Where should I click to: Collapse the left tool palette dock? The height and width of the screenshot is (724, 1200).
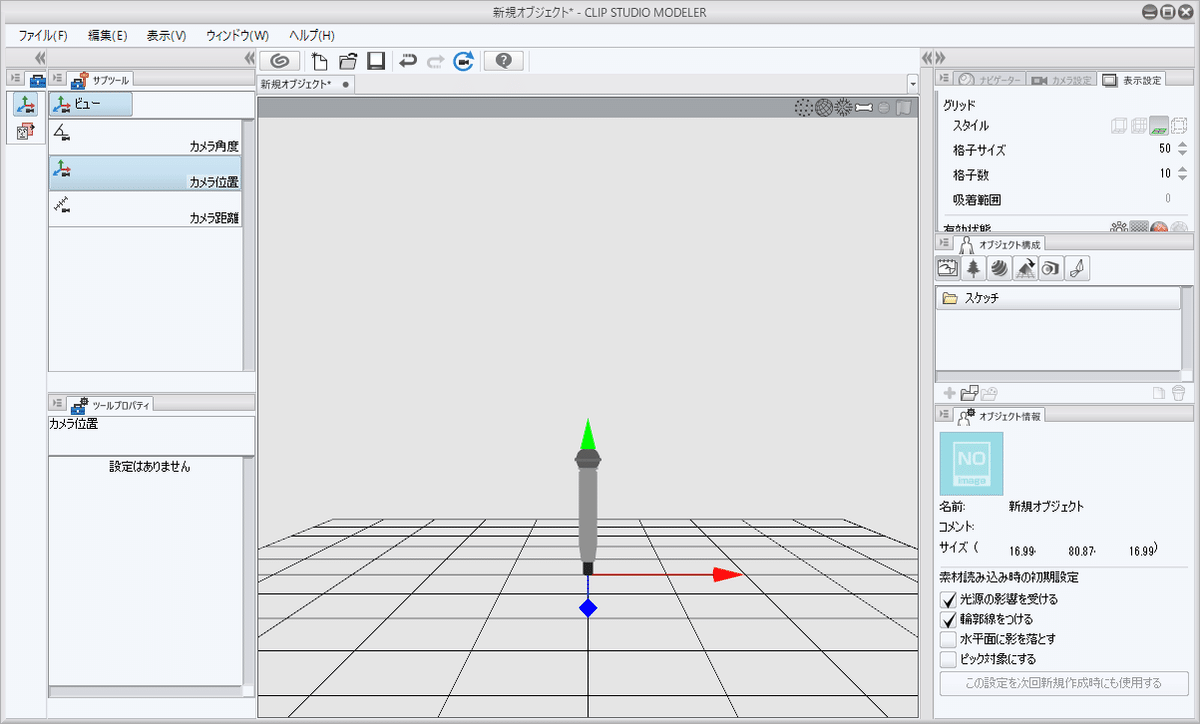click(40, 58)
